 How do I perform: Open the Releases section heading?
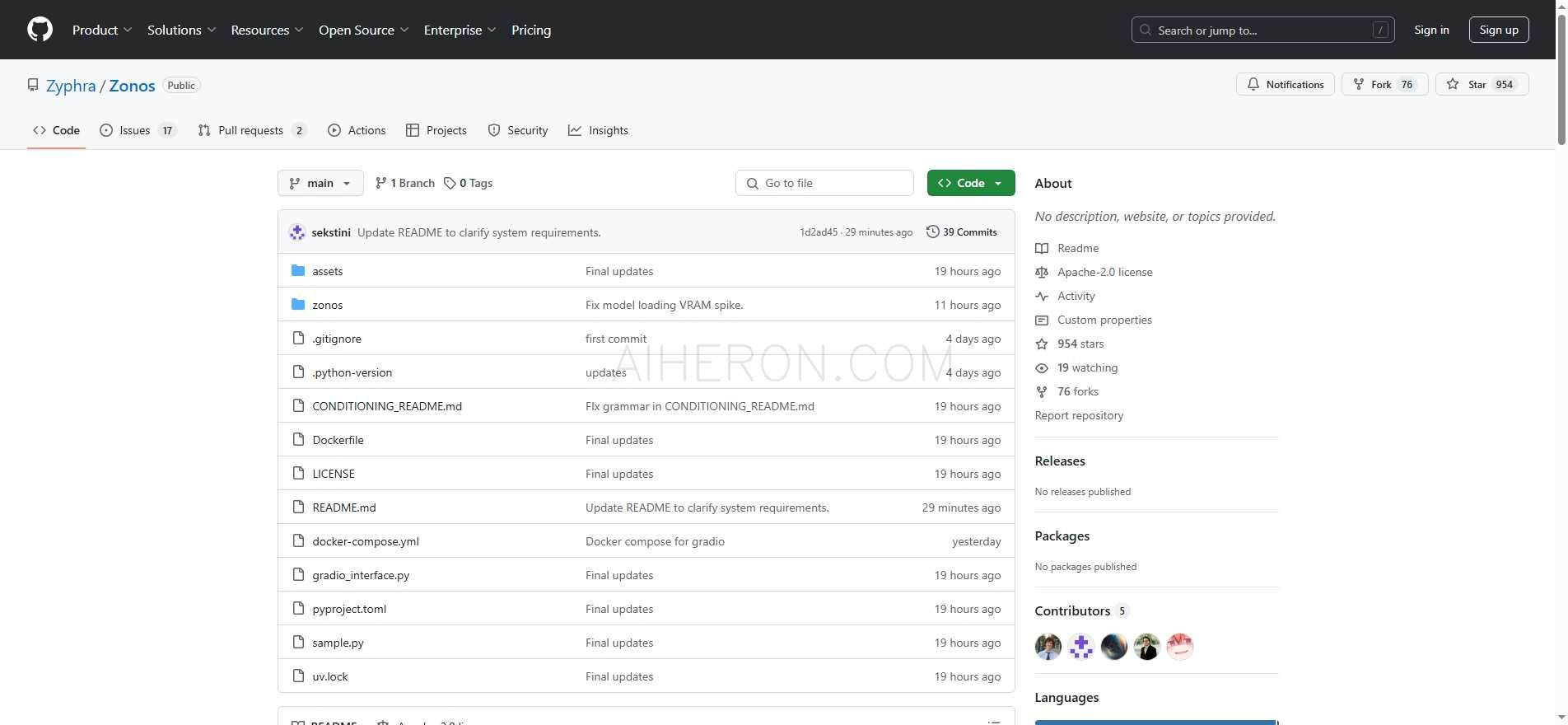click(1060, 461)
